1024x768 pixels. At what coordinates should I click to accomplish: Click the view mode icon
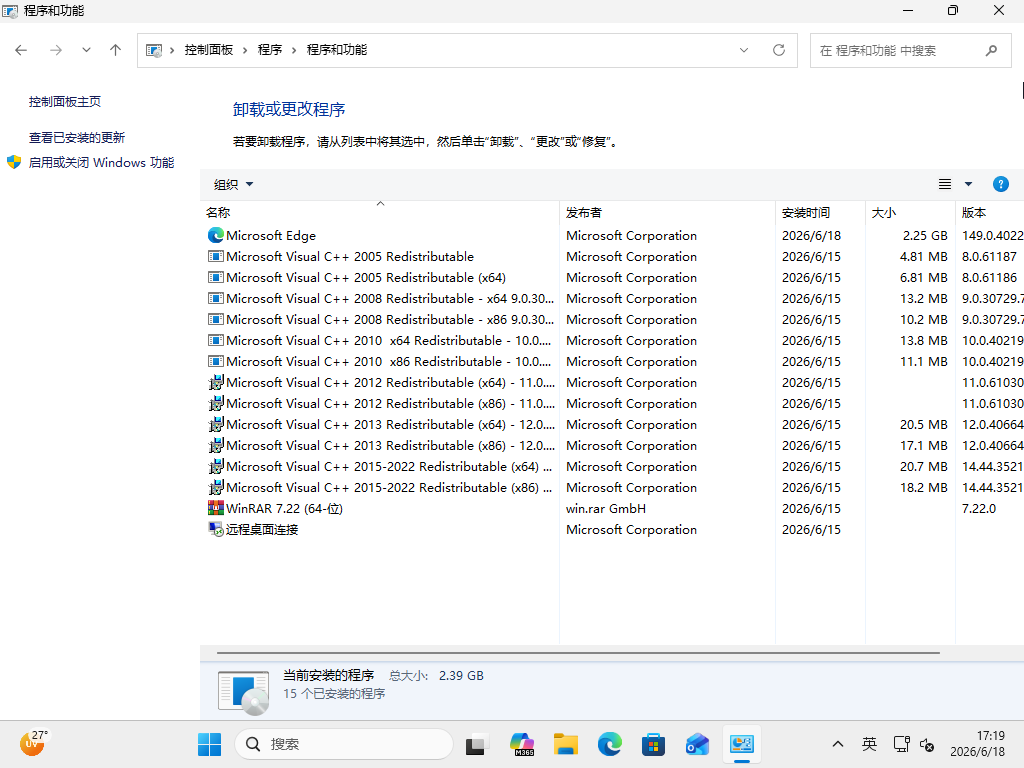pos(945,184)
